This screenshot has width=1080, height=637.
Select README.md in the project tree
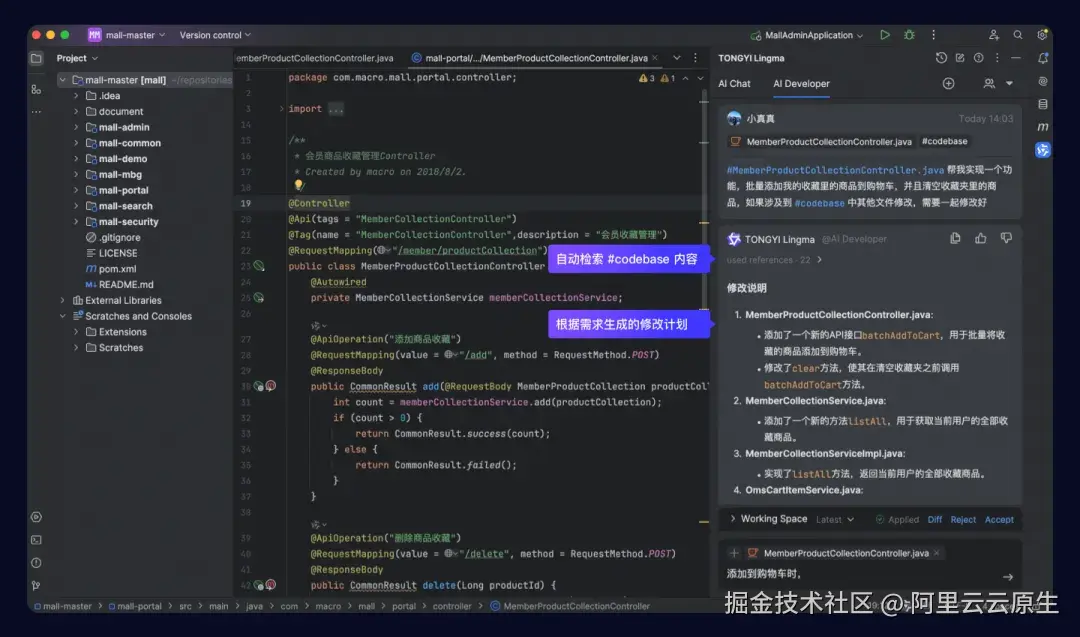125,284
